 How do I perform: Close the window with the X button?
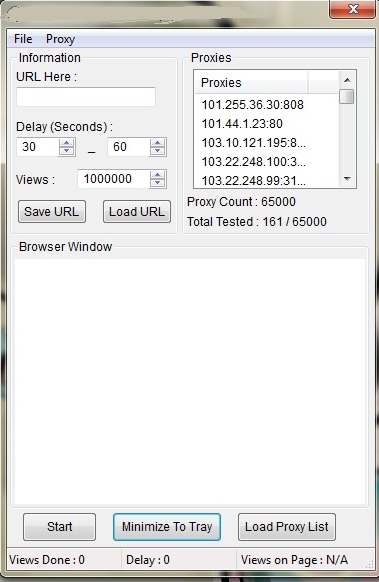coord(353,9)
